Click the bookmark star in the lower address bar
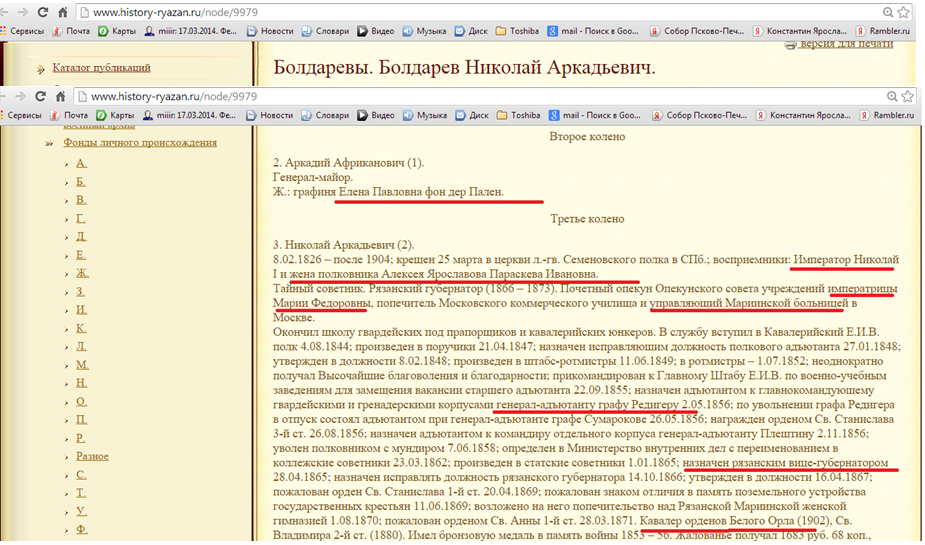Screen dimensions: 925x545 tap(907, 96)
